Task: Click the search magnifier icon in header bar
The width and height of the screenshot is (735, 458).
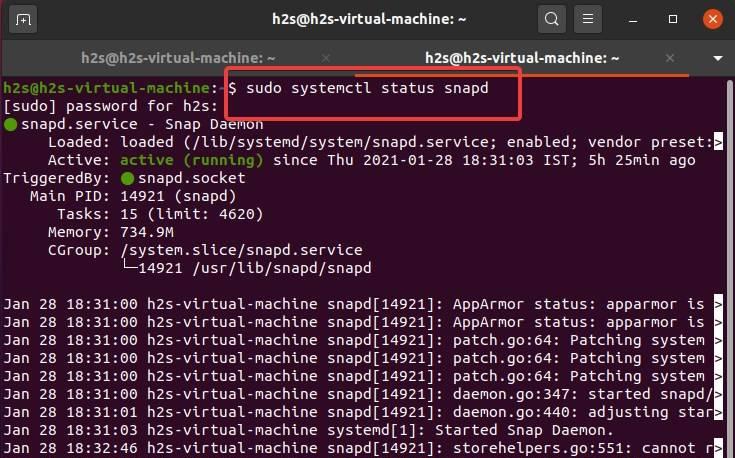Action: coord(552,19)
